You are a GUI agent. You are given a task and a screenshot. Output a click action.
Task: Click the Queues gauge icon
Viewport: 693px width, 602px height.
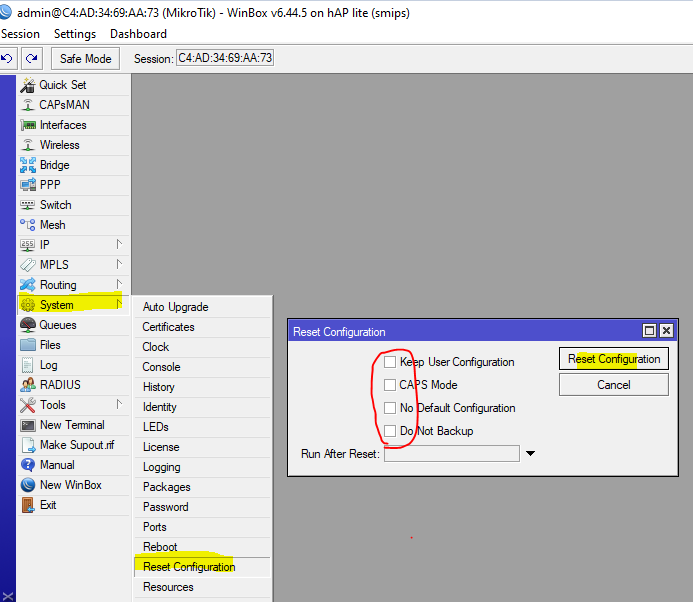pos(27,325)
